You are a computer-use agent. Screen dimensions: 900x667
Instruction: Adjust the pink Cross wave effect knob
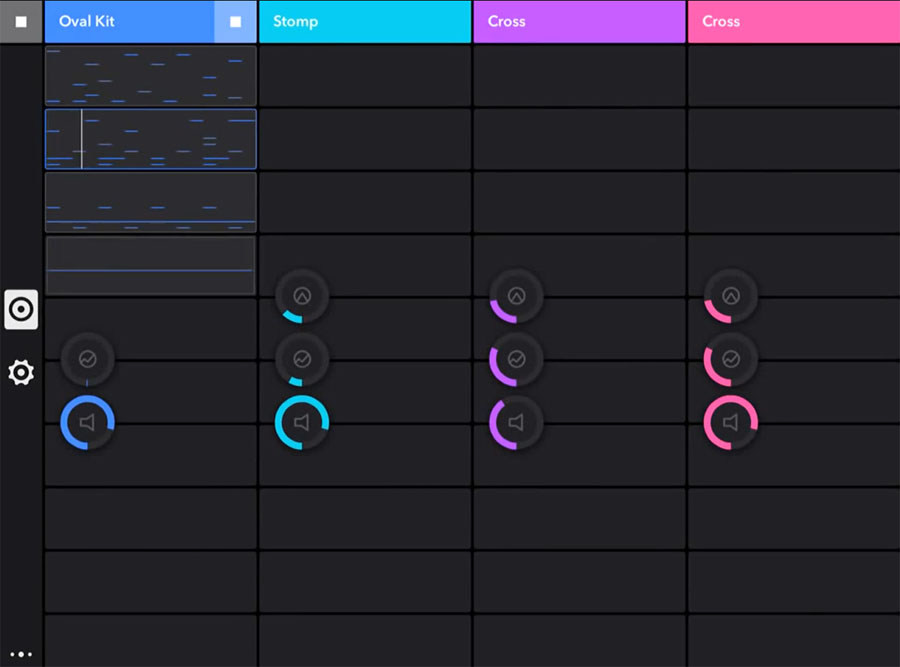pos(731,359)
